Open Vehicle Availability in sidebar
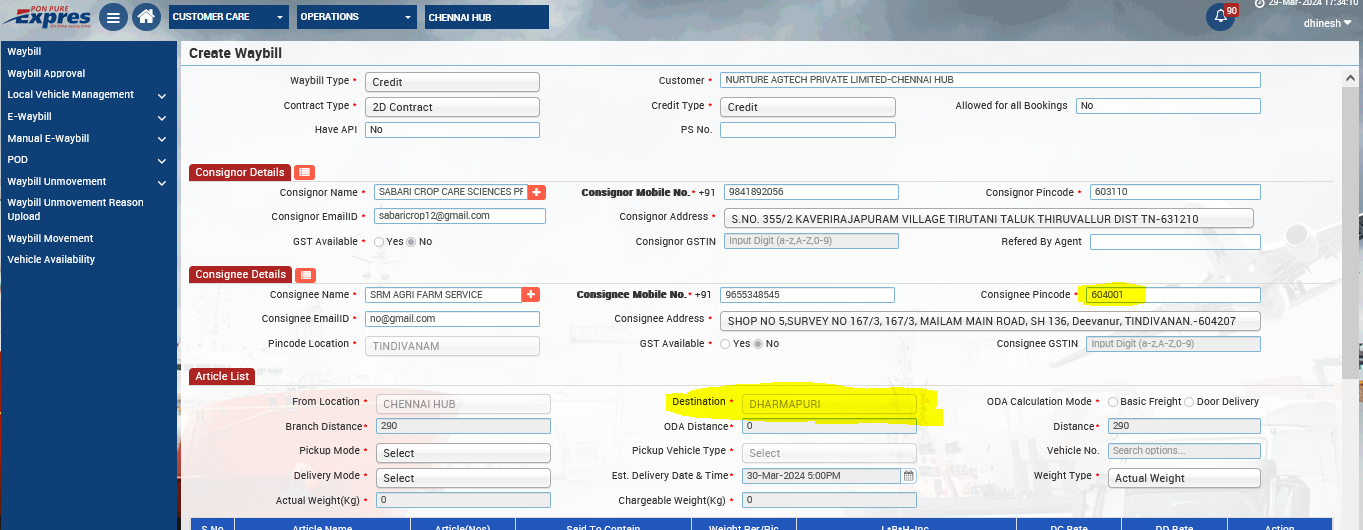This screenshot has height=530, width=1363. pos(51,260)
